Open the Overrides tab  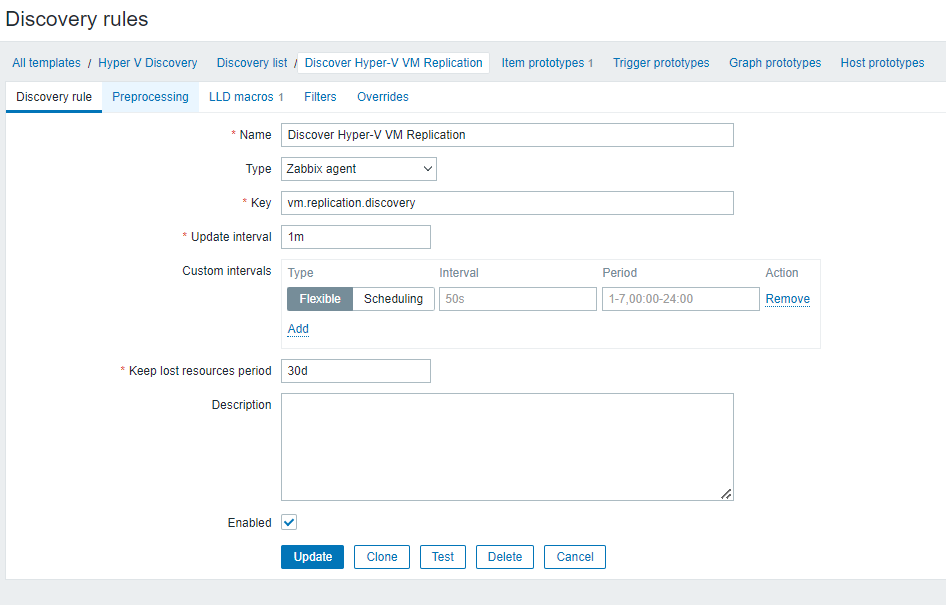click(x=382, y=97)
